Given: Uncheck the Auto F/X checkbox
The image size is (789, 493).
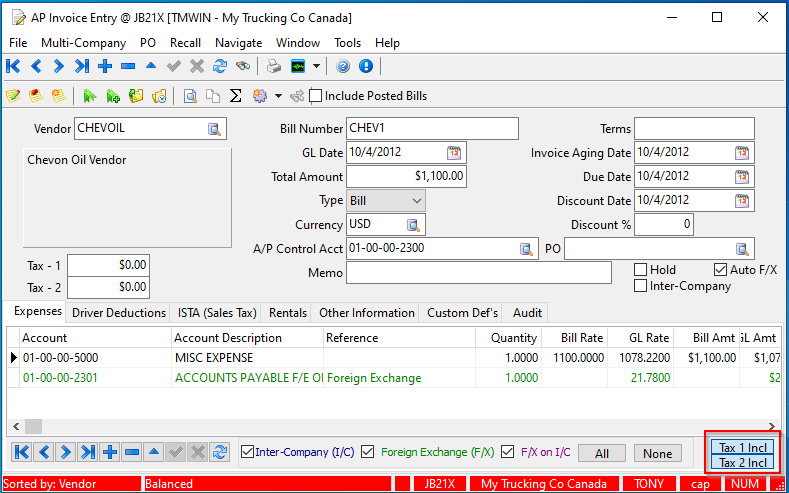Looking at the screenshot, I should [x=720, y=270].
